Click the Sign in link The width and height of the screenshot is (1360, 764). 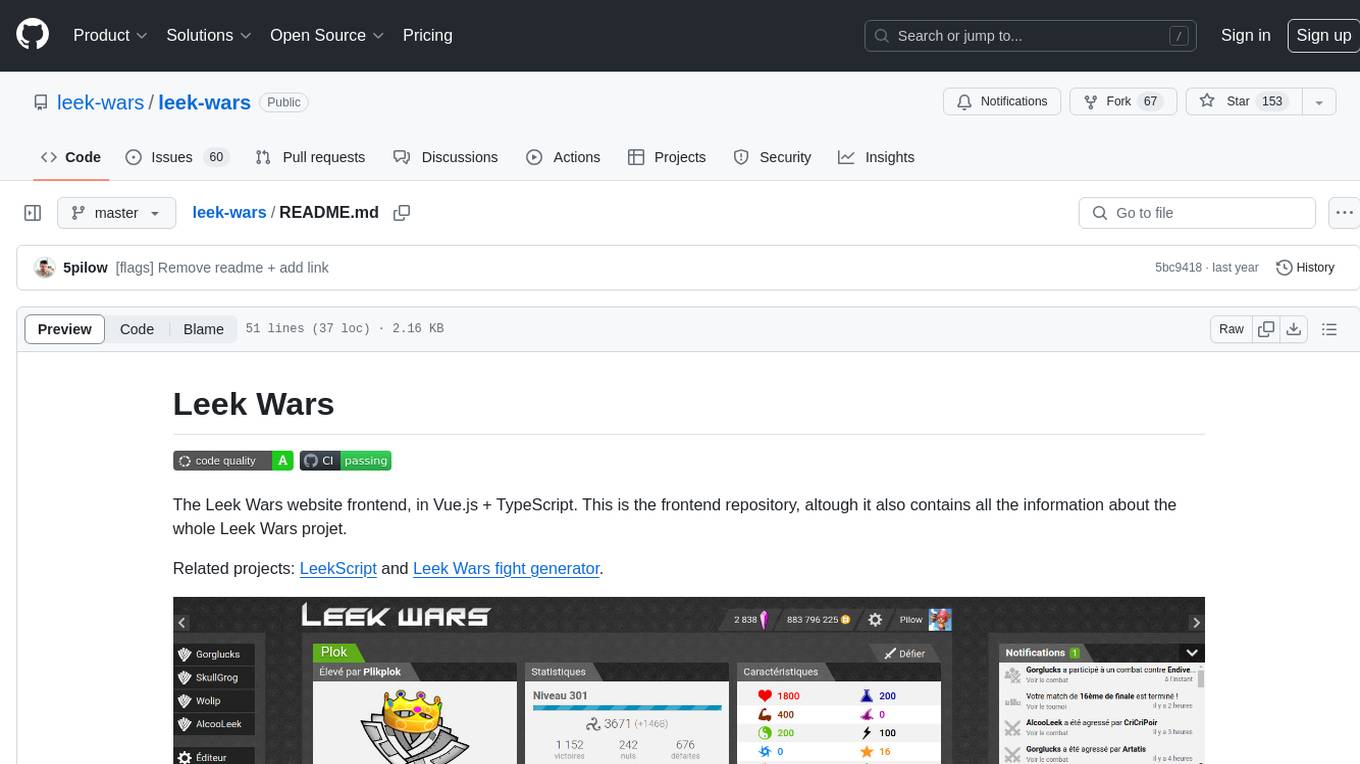pos(1245,35)
